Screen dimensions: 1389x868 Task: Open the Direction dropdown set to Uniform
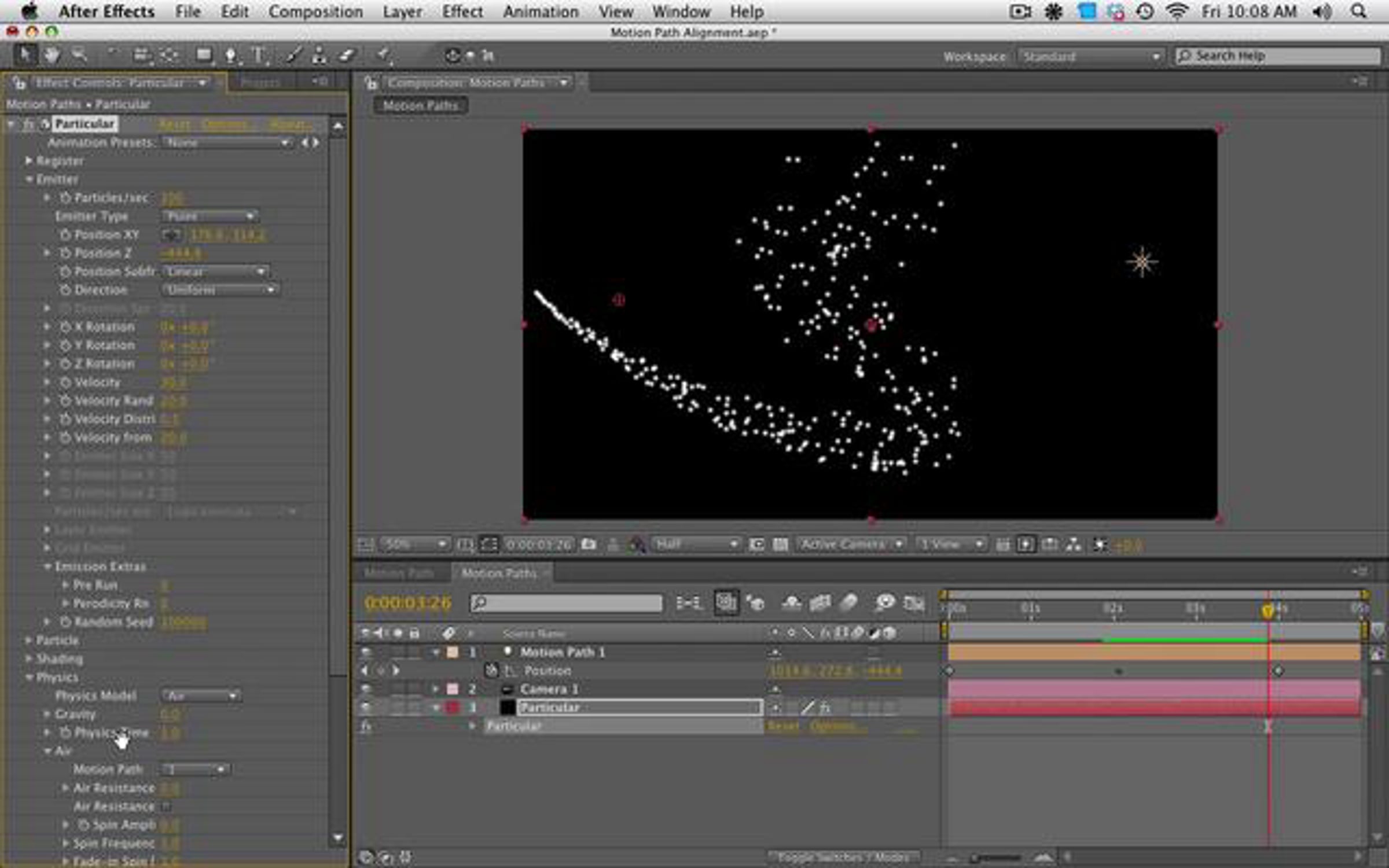click(220, 289)
